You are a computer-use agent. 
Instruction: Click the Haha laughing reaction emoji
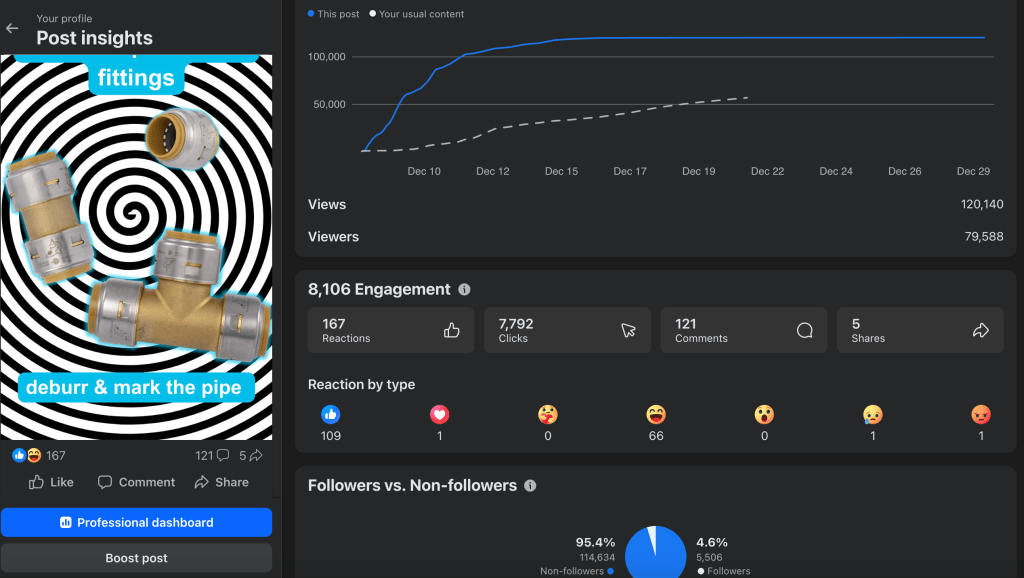pos(656,414)
